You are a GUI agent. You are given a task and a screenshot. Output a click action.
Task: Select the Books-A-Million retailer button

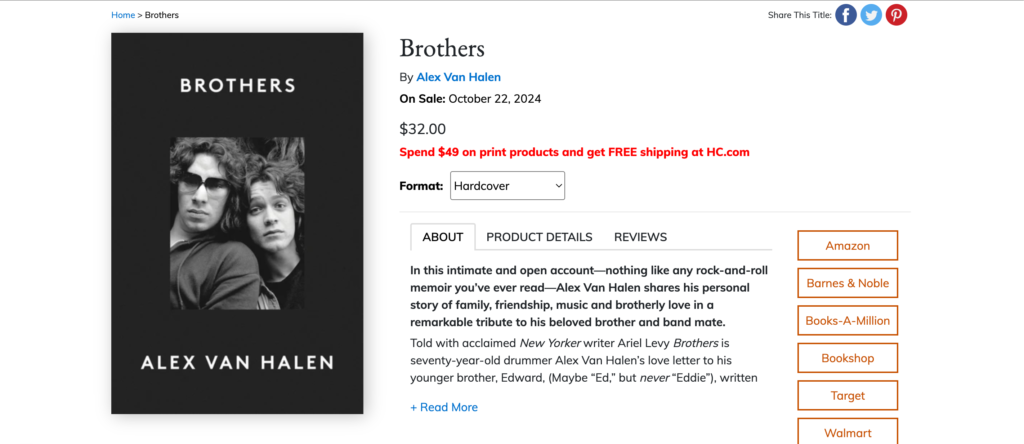(x=847, y=321)
